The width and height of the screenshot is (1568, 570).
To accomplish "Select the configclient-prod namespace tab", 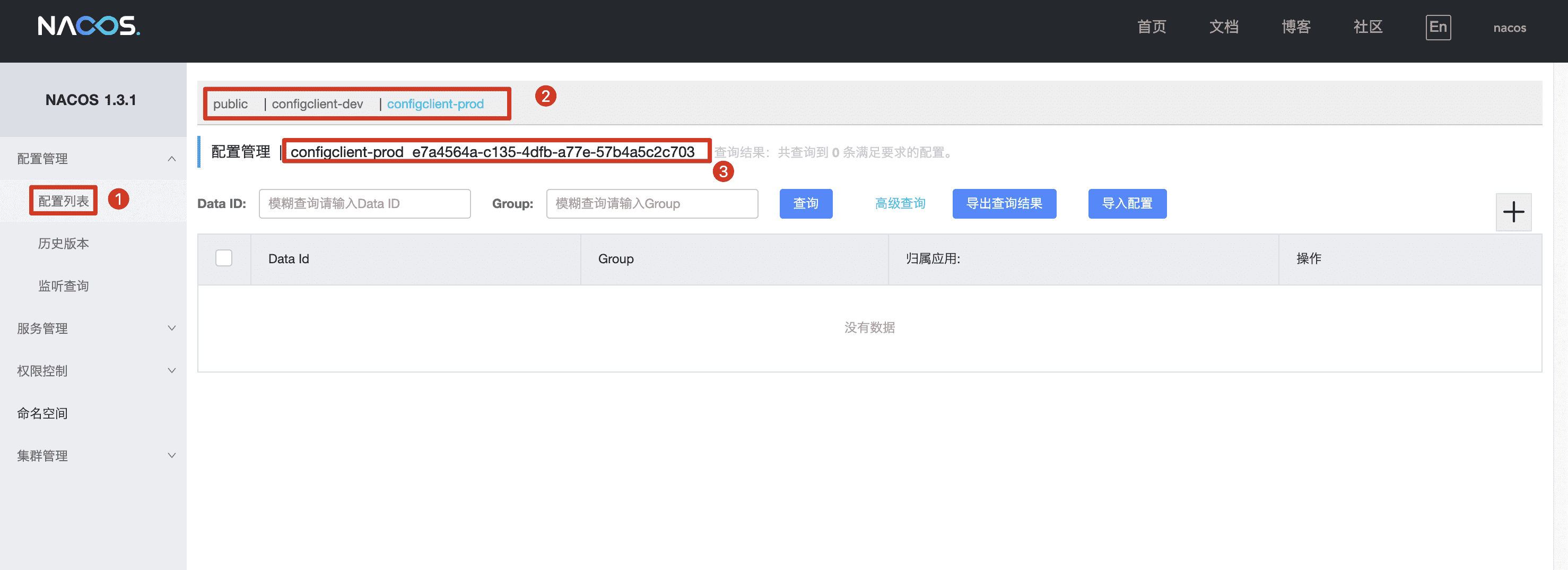I will (x=435, y=104).
